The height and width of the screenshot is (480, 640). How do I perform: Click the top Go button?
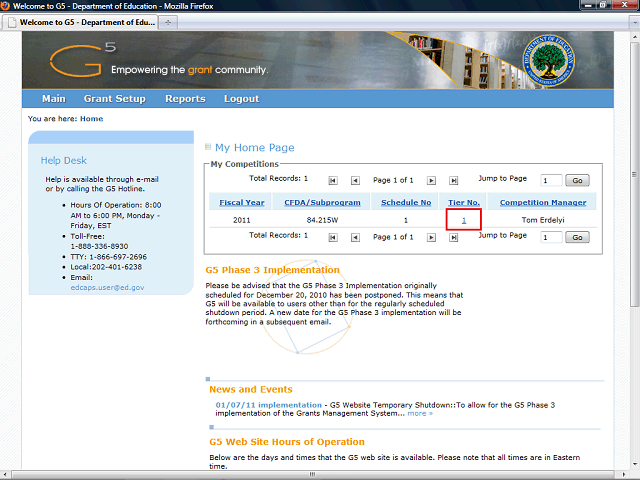coord(577,180)
